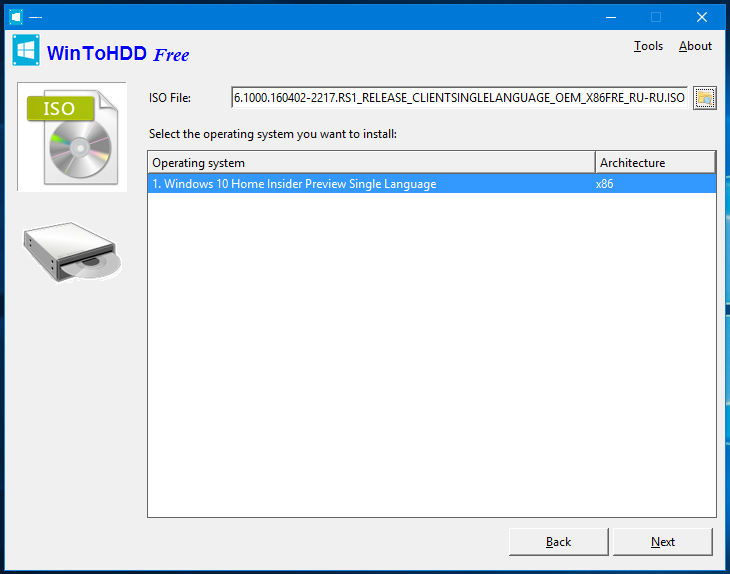Close the WinToHDD window
This screenshot has height=574, width=730.
click(x=702, y=17)
